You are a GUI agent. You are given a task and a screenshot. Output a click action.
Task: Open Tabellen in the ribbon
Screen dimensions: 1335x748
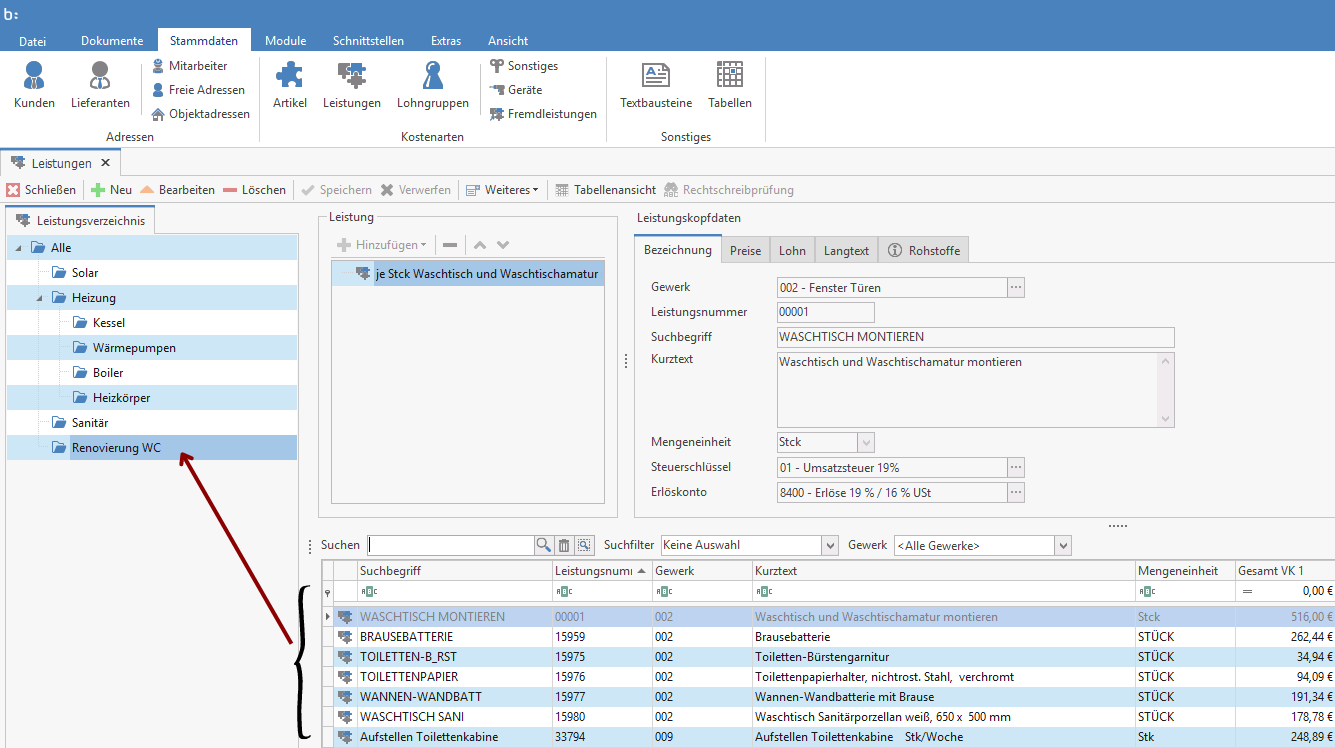[x=729, y=85]
